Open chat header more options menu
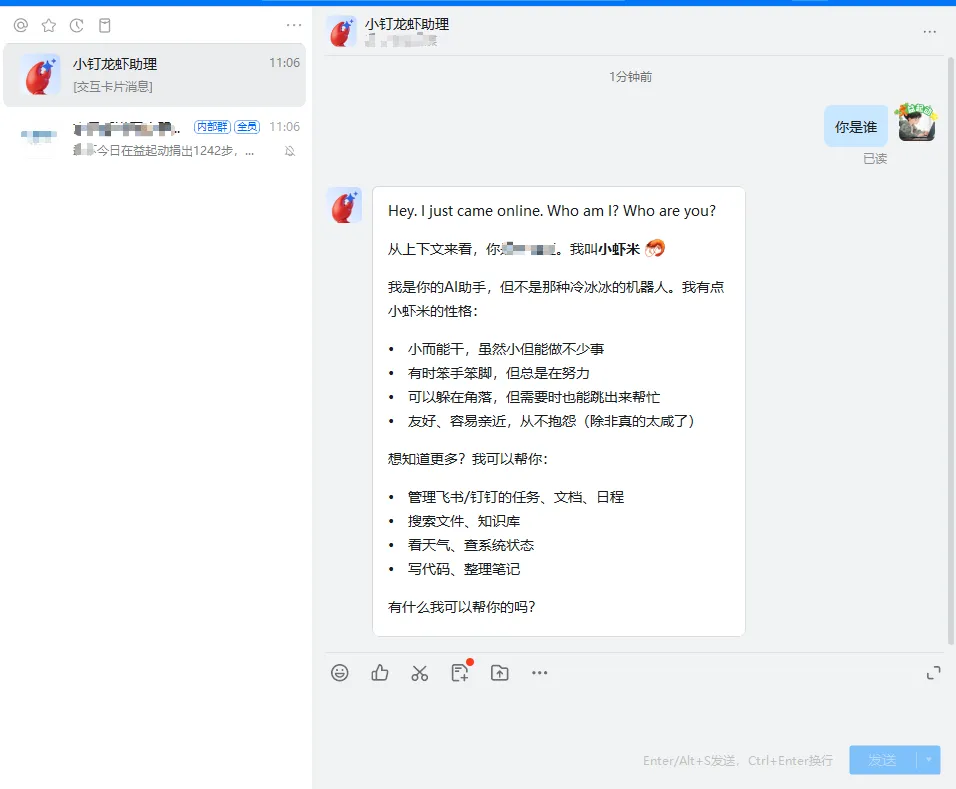This screenshot has height=789, width=956. point(929,32)
